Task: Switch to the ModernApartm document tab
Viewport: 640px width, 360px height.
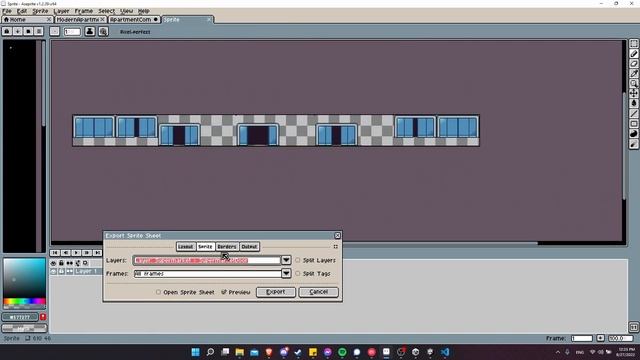Action: pos(80,19)
